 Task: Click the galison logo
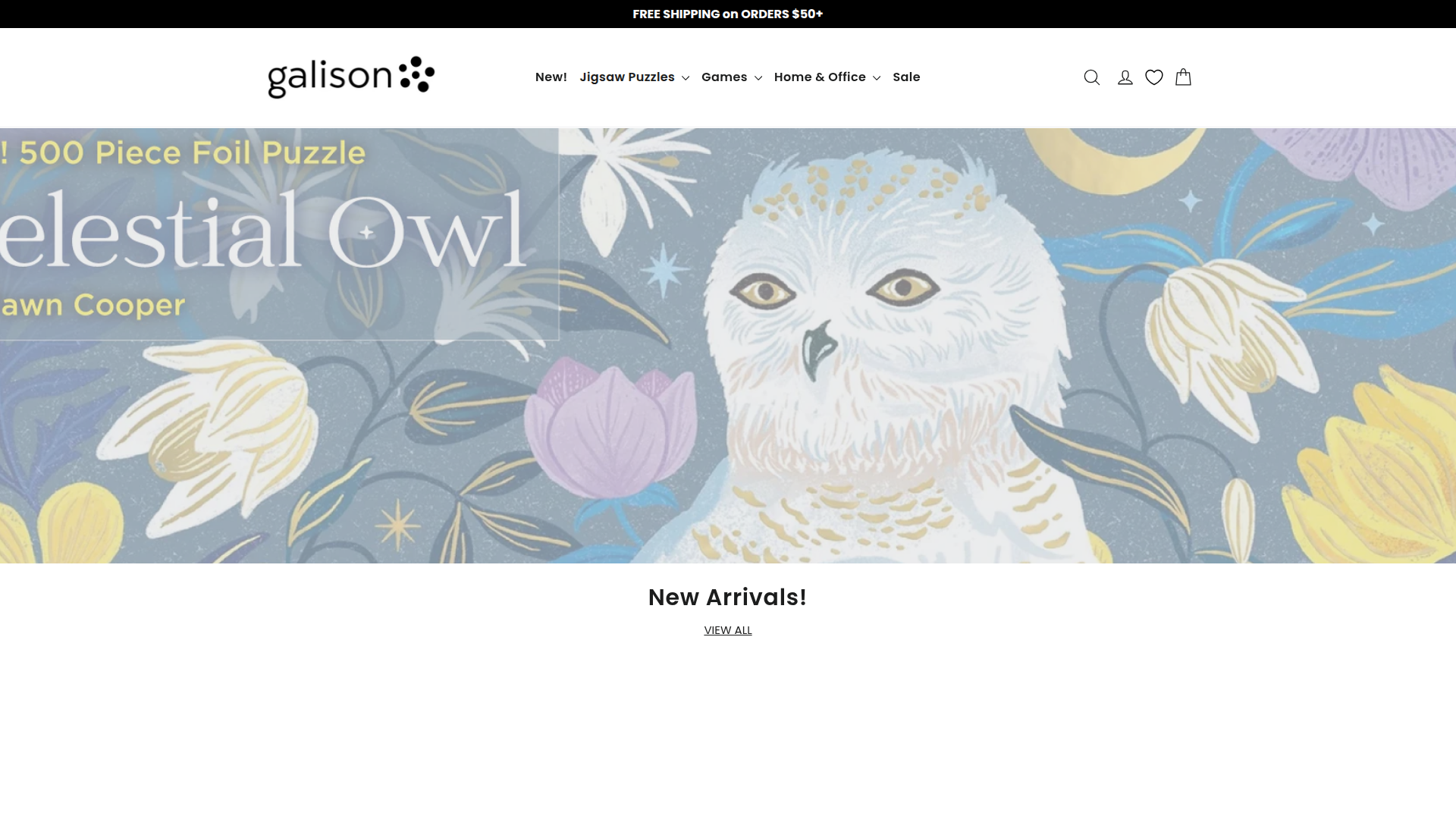[351, 77]
